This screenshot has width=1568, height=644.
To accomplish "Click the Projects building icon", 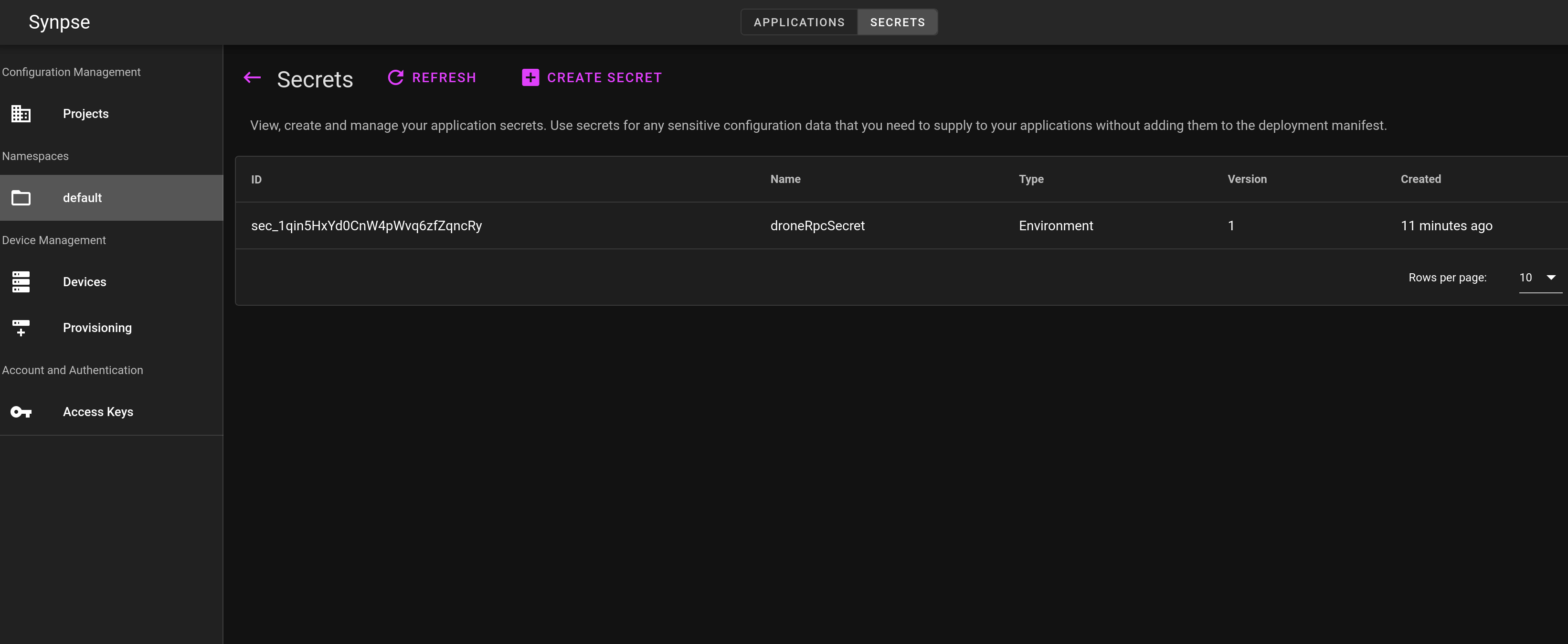I will [21, 114].
